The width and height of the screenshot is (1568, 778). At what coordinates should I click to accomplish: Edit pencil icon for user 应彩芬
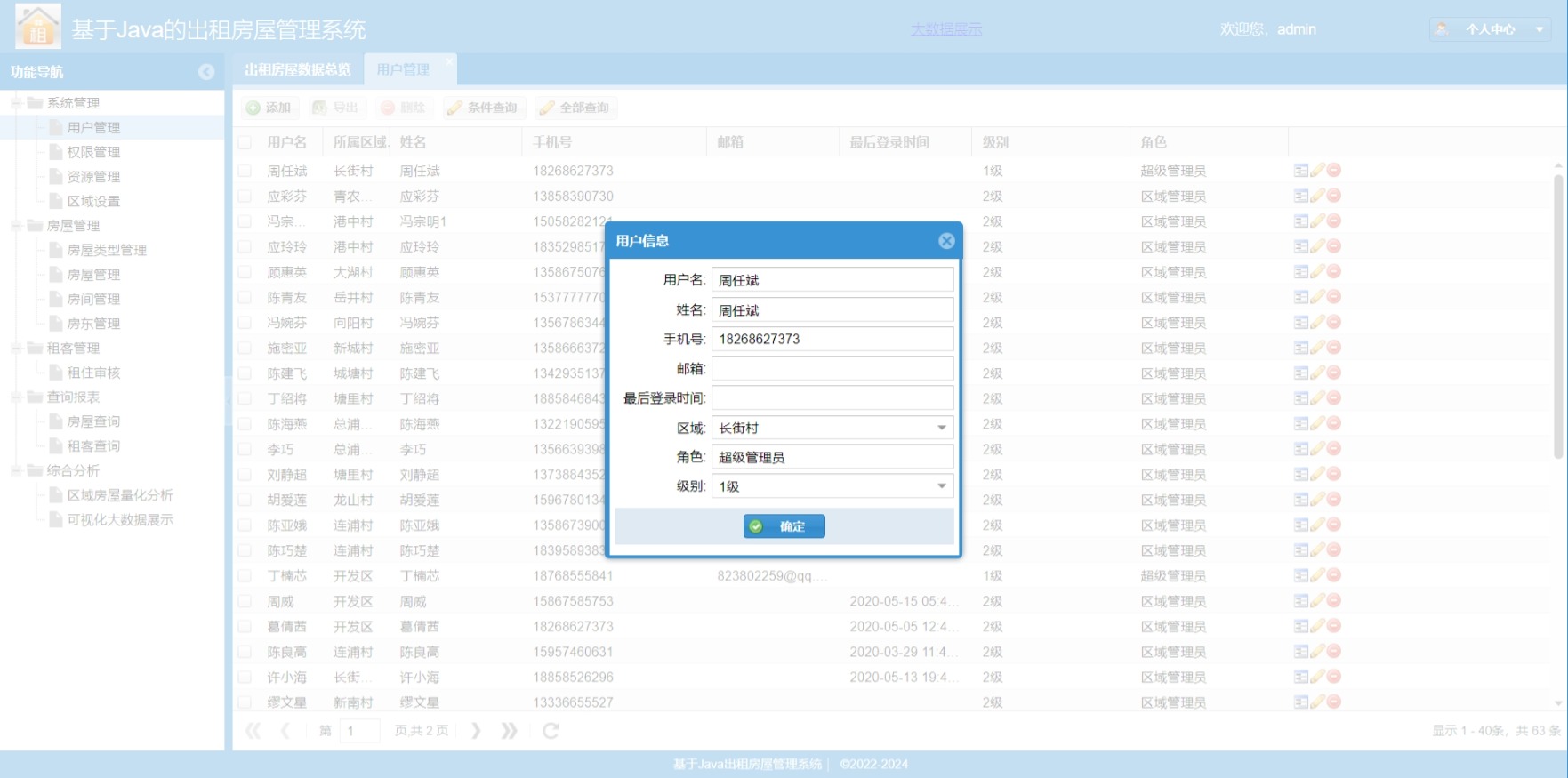1317,196
